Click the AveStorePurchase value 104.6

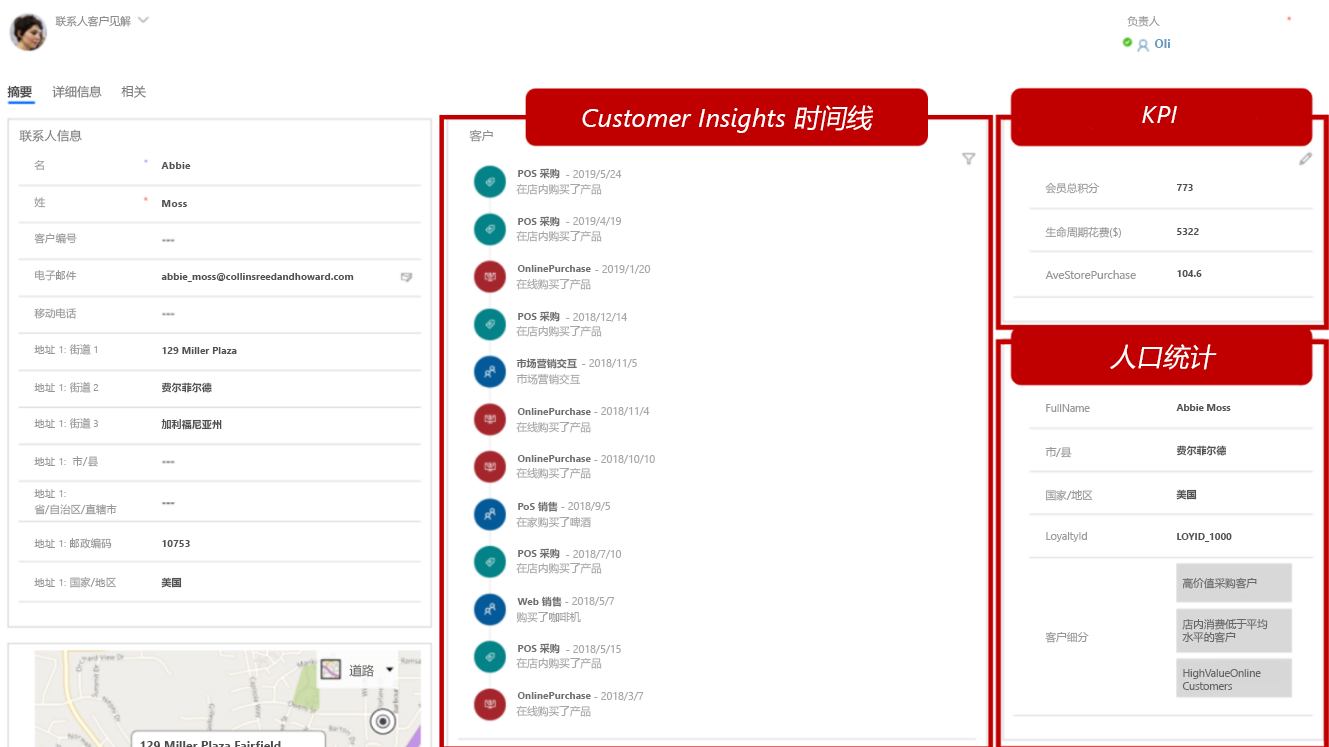[1189, 274]
